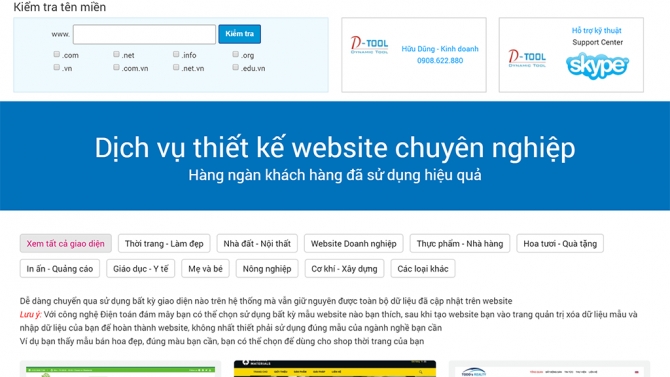Open the green website template thumbnail
Image resolution: width=670 pixels, height=377 pixels.
[x=120, y=370]
